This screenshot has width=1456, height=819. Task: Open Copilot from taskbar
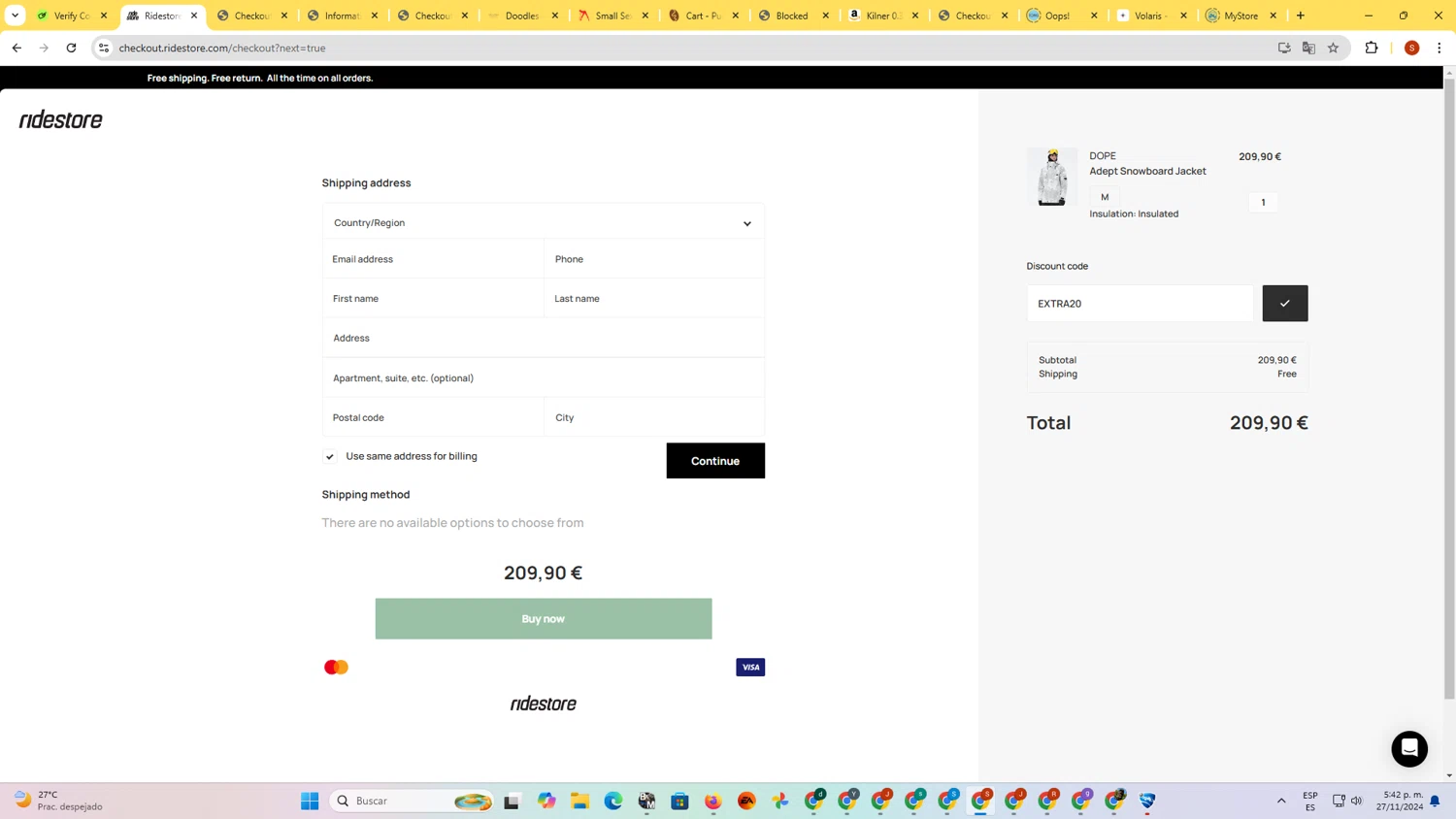tap(546, 801)
